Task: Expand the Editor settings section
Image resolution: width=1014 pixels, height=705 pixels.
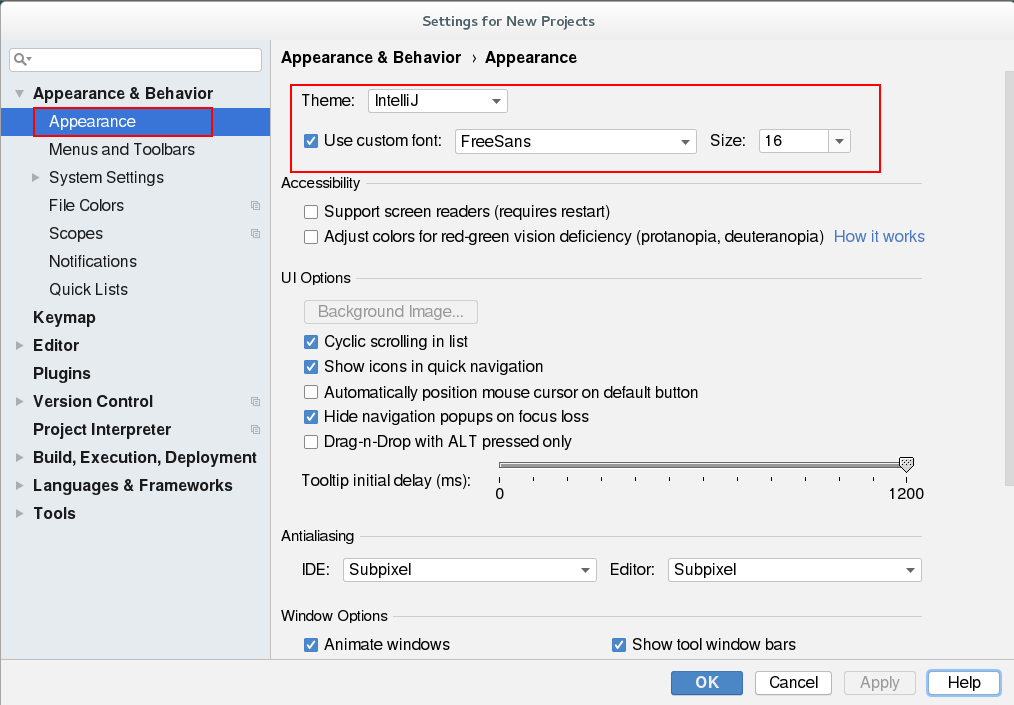Action: [x=19, y=346]
